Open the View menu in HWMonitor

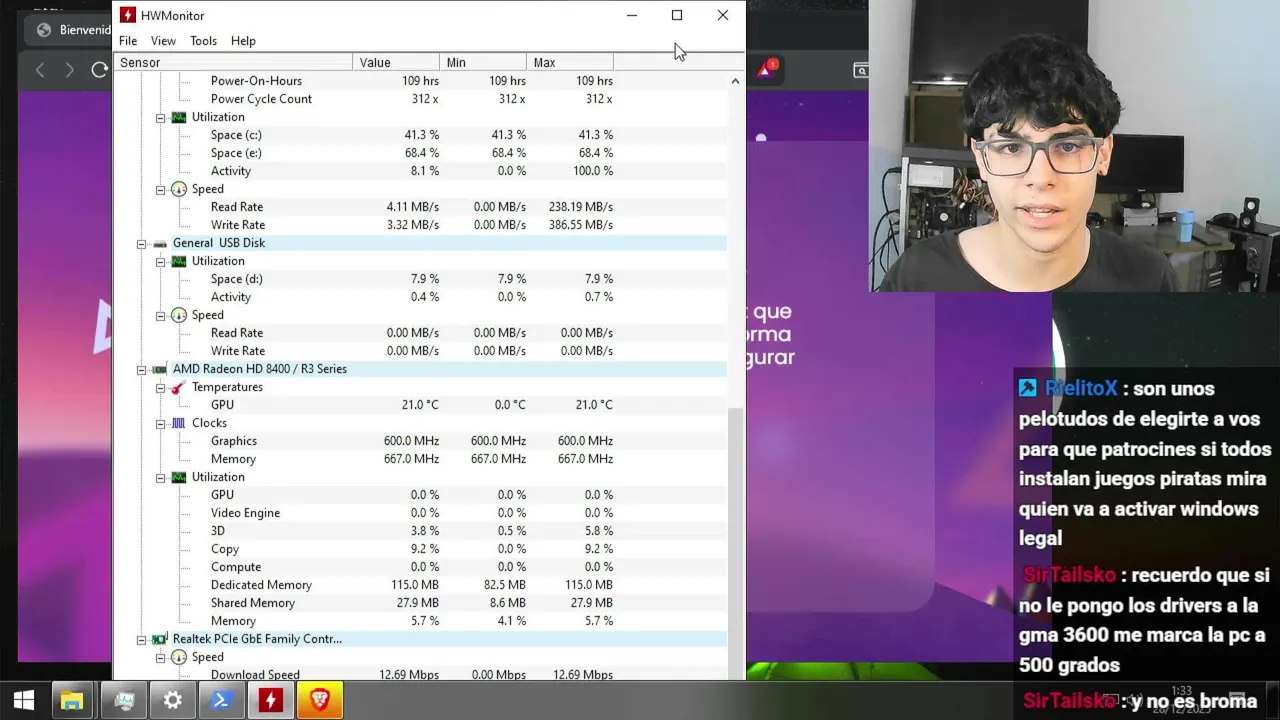point(163,41)
